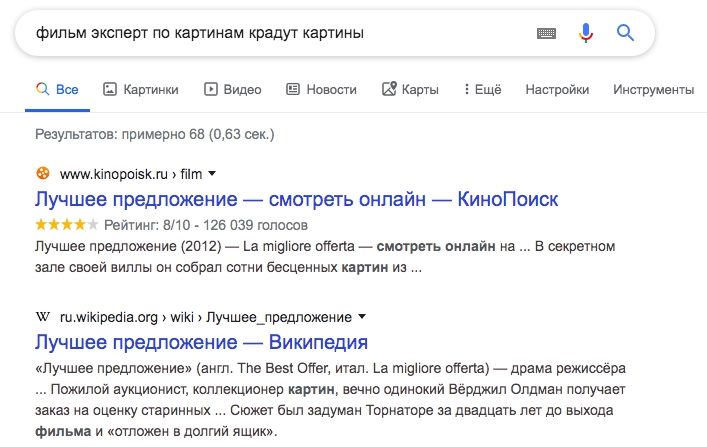The height and width of the screenshot is (447, 707).
Task: Click the Wikipedia W favicon
Action: [43, 317]
